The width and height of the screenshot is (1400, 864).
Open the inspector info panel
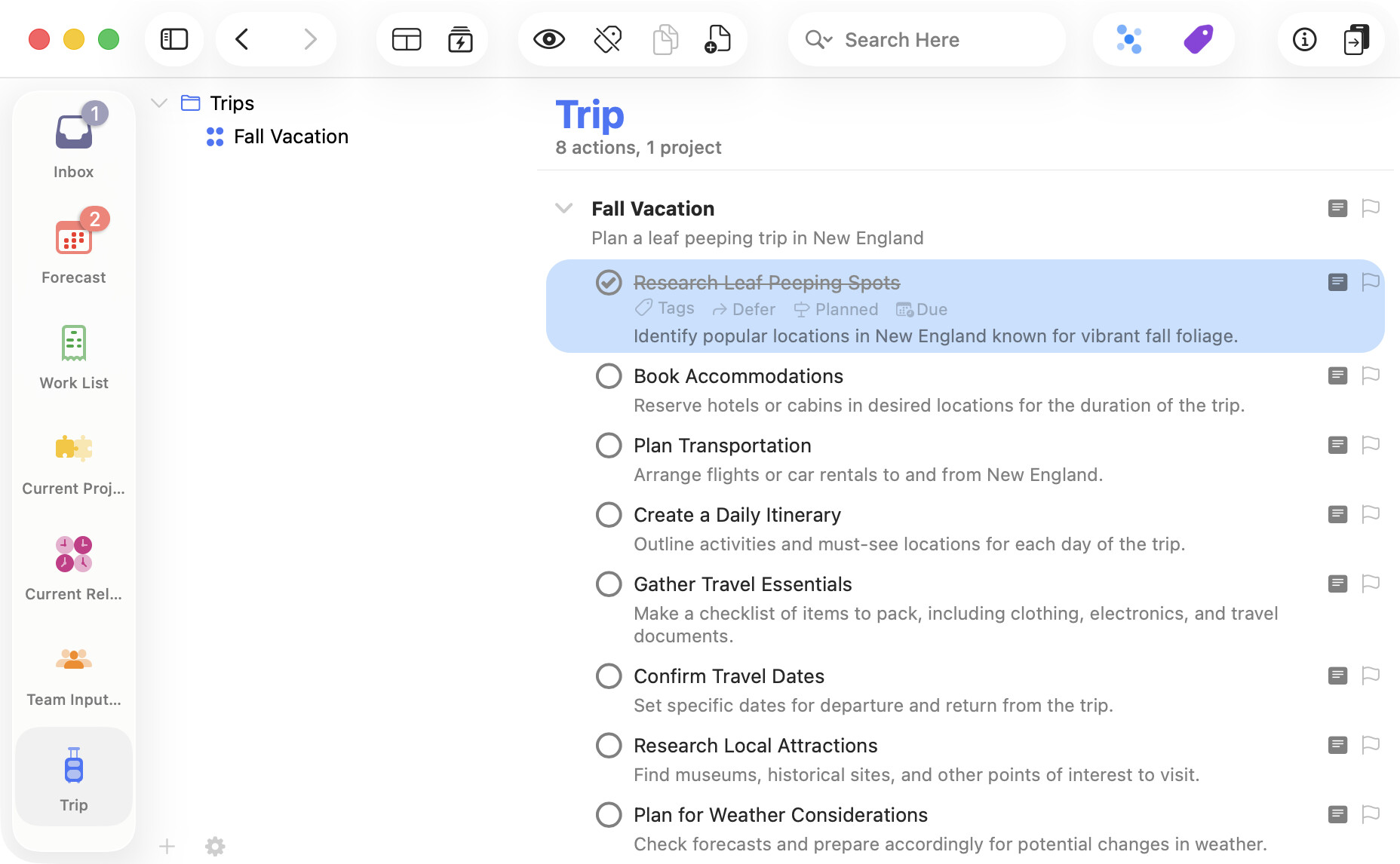[x=1304, y=39]
